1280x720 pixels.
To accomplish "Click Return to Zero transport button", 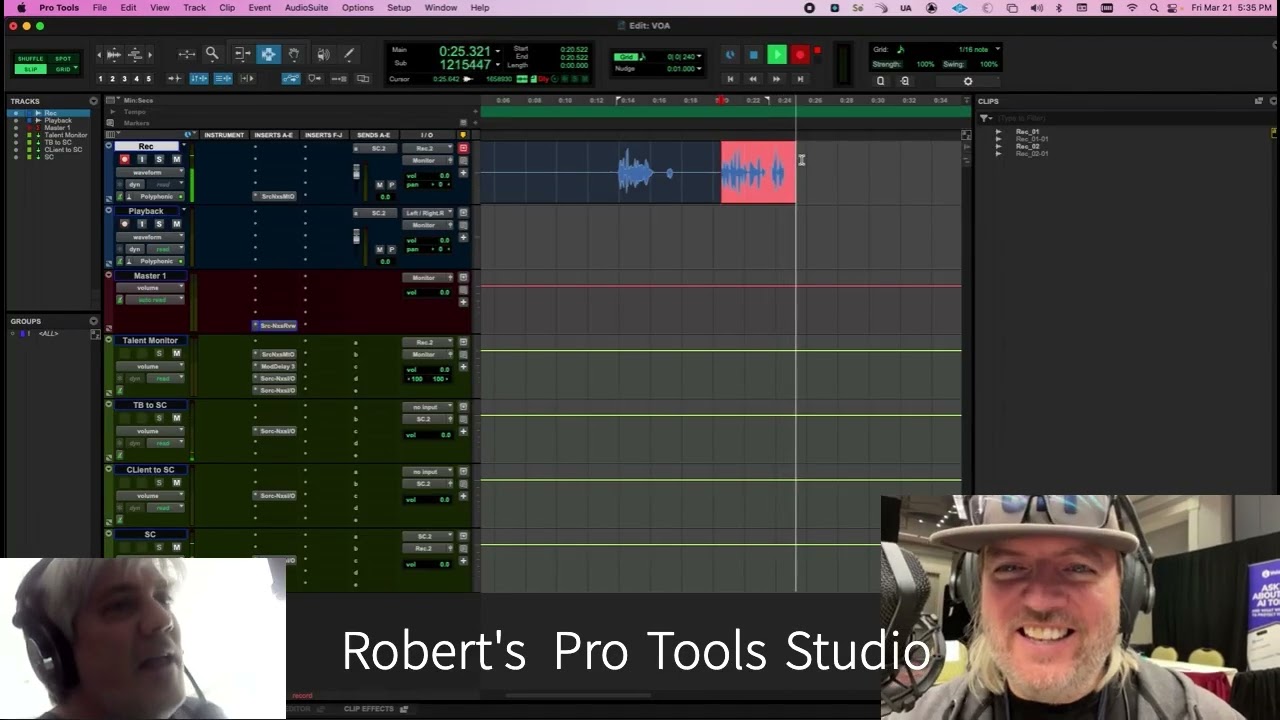I will (x=730, y=79).
